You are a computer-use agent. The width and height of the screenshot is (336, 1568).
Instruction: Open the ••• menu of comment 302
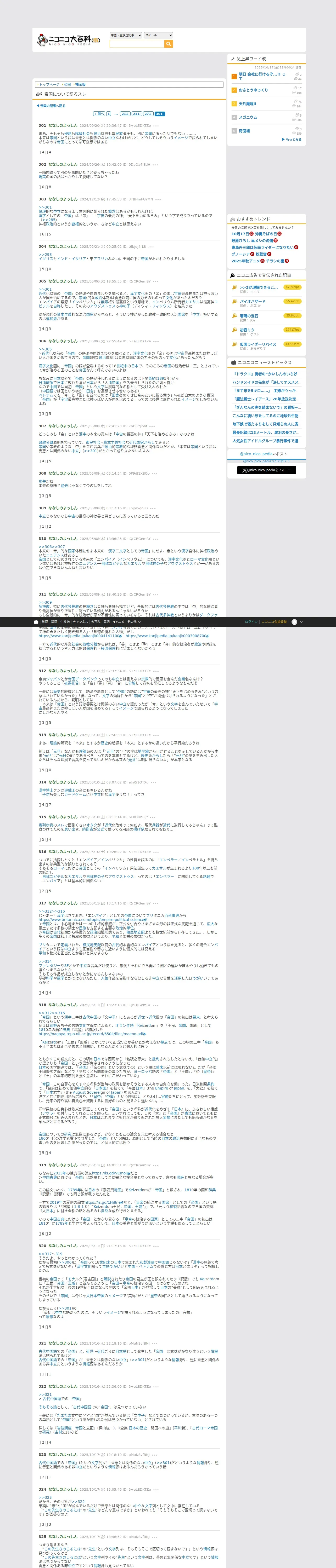point(155,164)
